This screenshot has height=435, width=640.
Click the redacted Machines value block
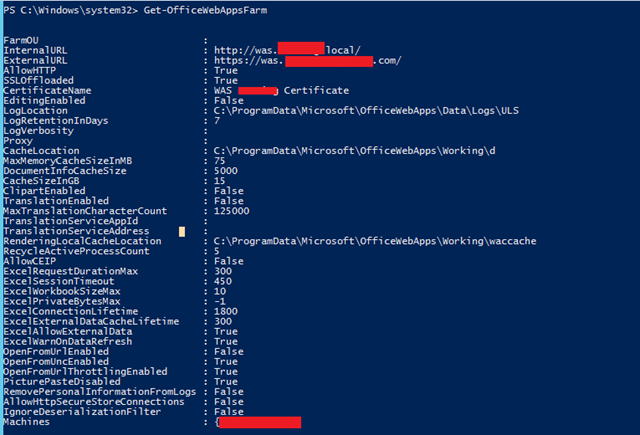(260, 422)
